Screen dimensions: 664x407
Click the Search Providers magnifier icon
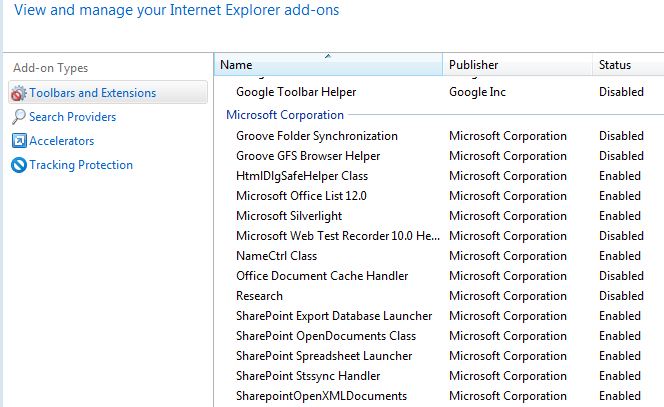pyautogui.click(x=19, y=116)
